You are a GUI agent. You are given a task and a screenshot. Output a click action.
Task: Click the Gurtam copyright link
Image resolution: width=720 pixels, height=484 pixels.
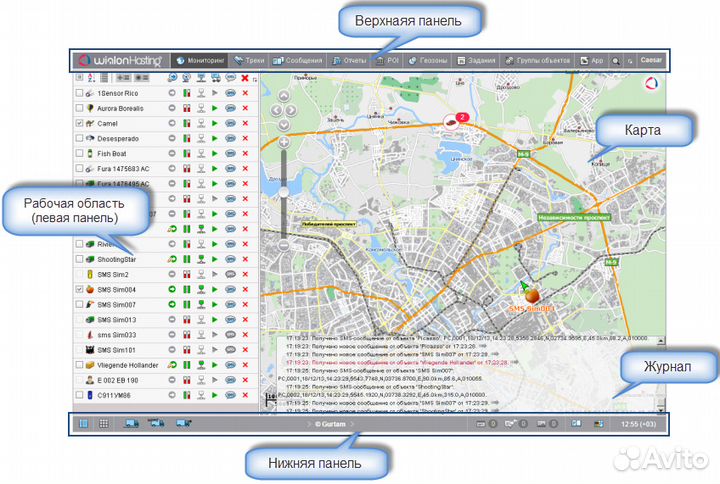331,424
